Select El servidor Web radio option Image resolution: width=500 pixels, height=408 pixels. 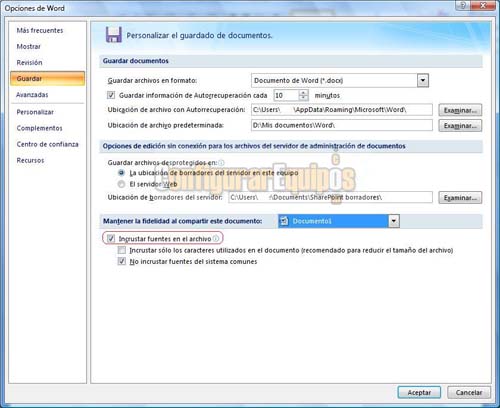pos(122,184)
